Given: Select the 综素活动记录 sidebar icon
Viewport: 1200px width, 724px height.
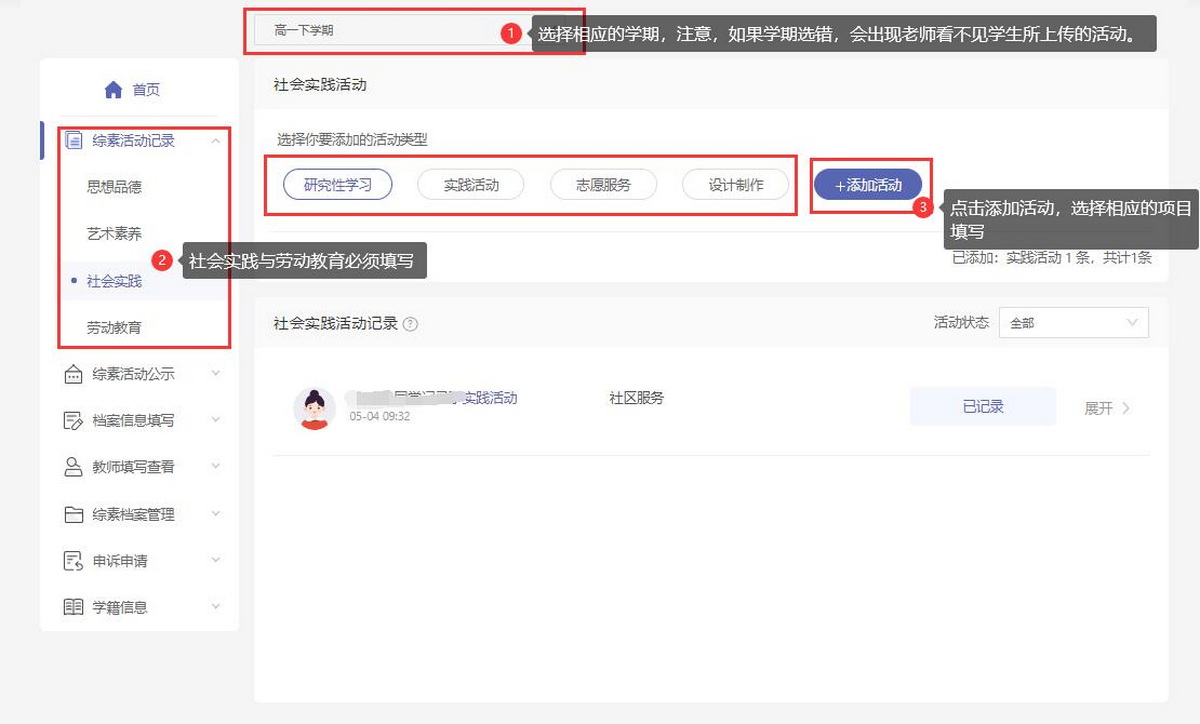Looking at the screenshot, I should click(72, 141).
